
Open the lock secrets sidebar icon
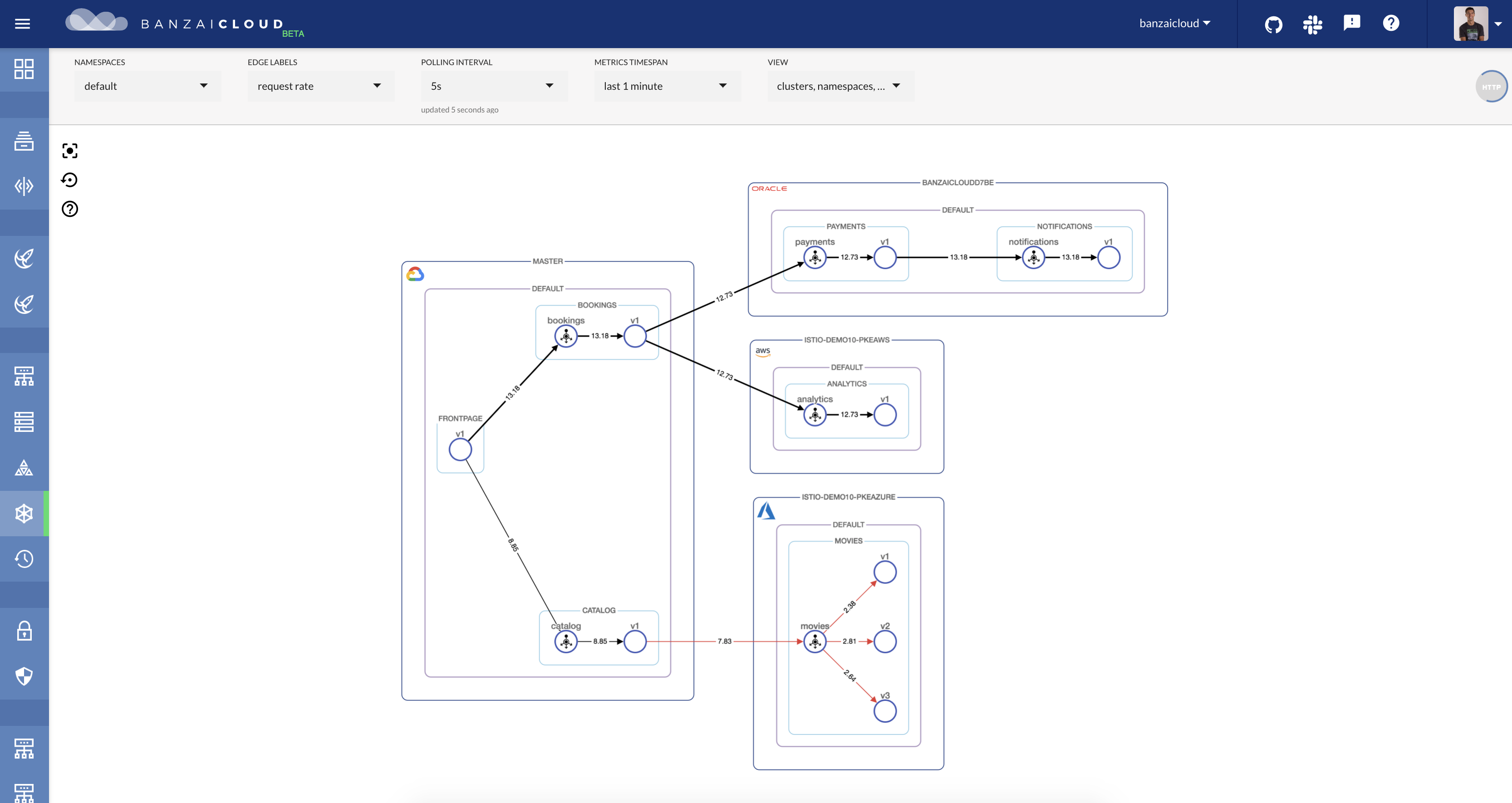pyautogui.click(x=24, y=631)
